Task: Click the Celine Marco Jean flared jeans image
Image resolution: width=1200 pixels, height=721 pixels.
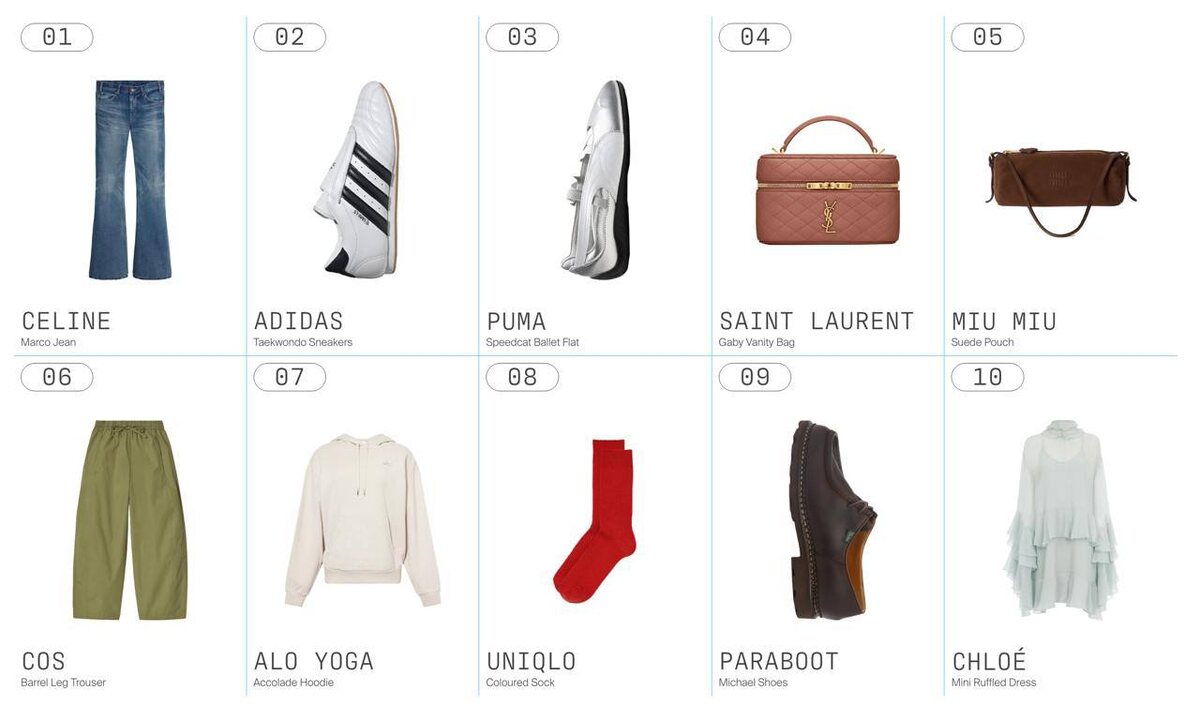Action: 130,180
